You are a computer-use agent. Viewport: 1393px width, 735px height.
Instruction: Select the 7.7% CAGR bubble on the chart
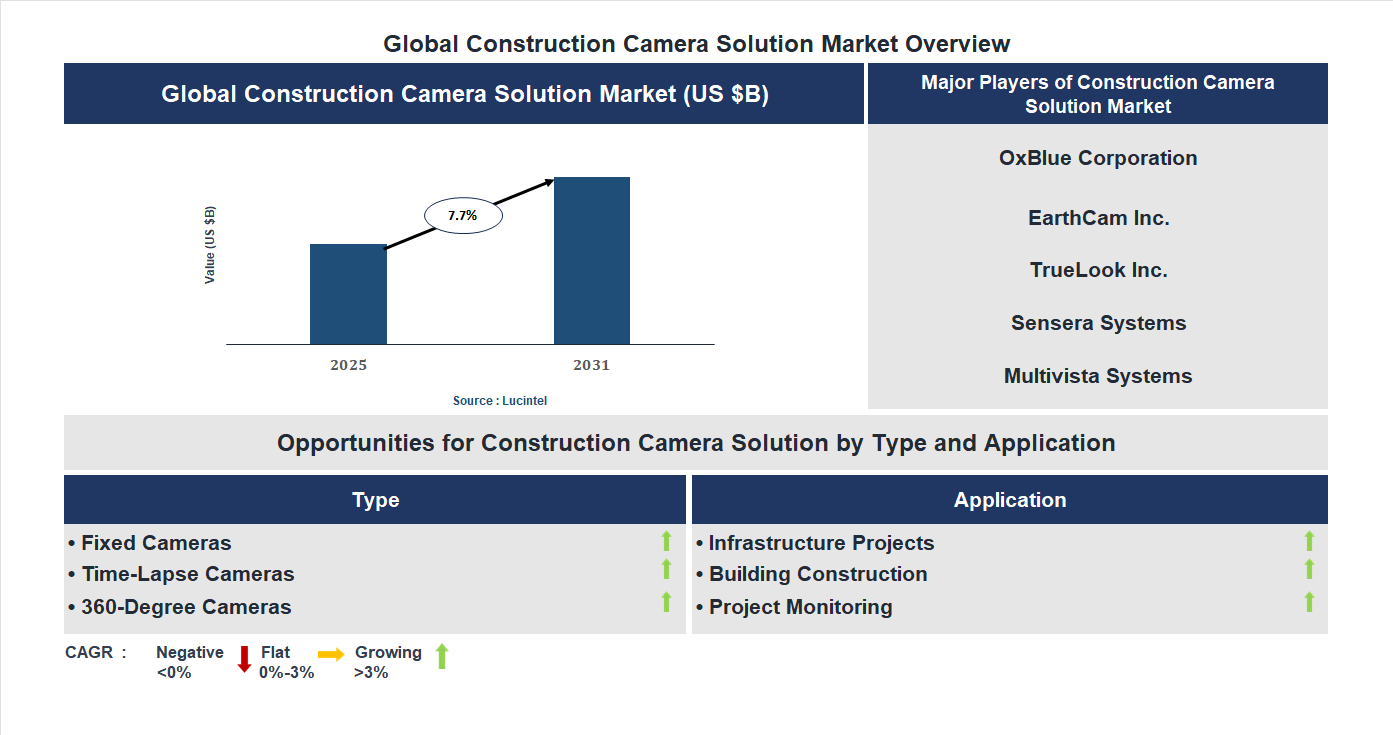click(464, 214)
